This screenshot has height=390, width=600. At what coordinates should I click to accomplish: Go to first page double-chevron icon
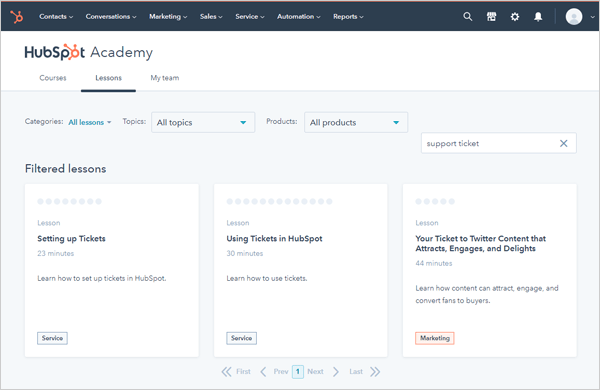click(x=226, y=372)
